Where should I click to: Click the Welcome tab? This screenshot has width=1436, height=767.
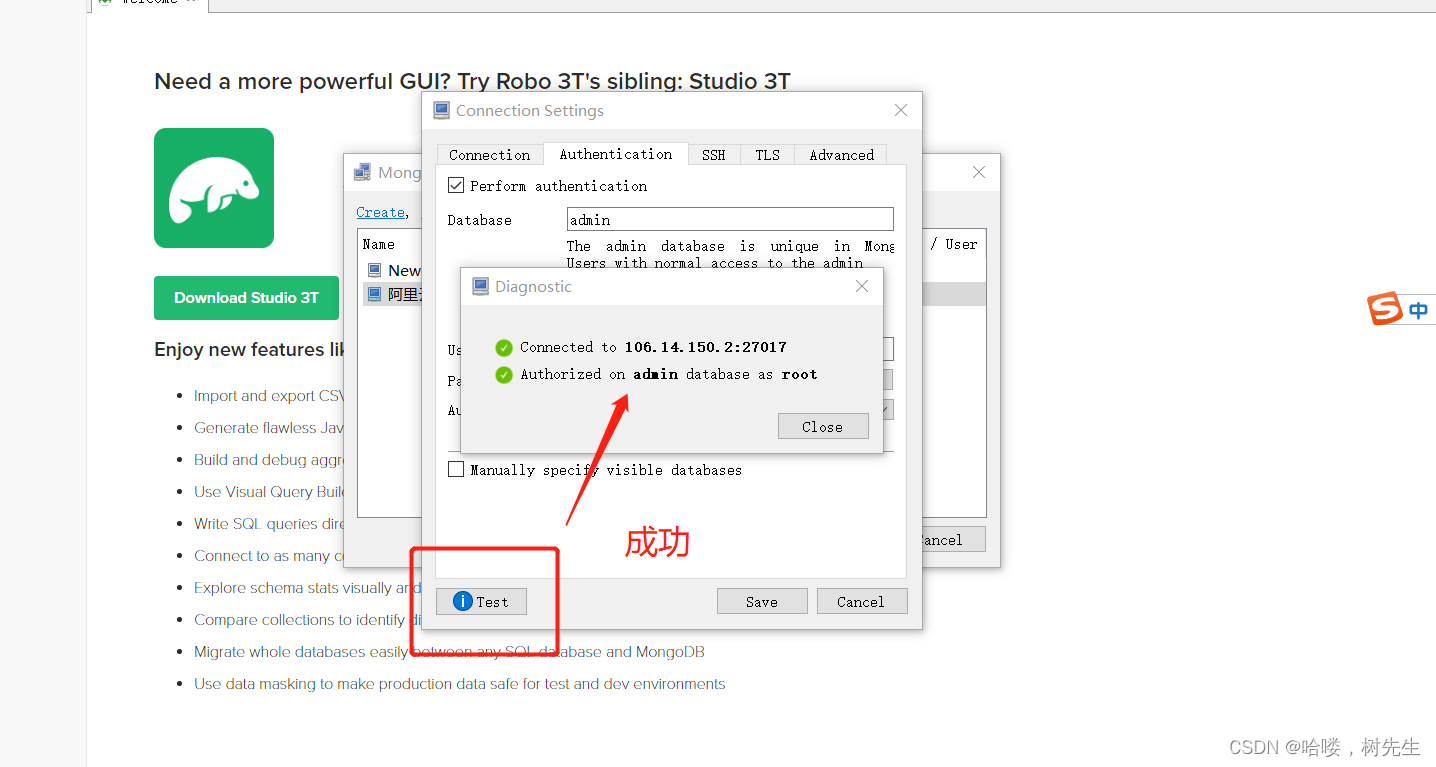tap(150, 3)
